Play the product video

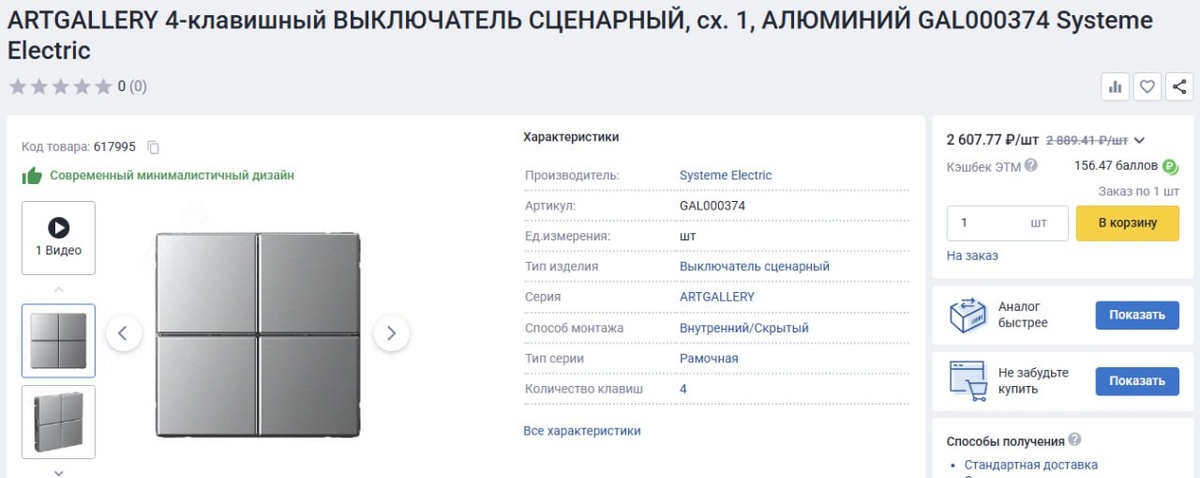click(x=59, y=238)
